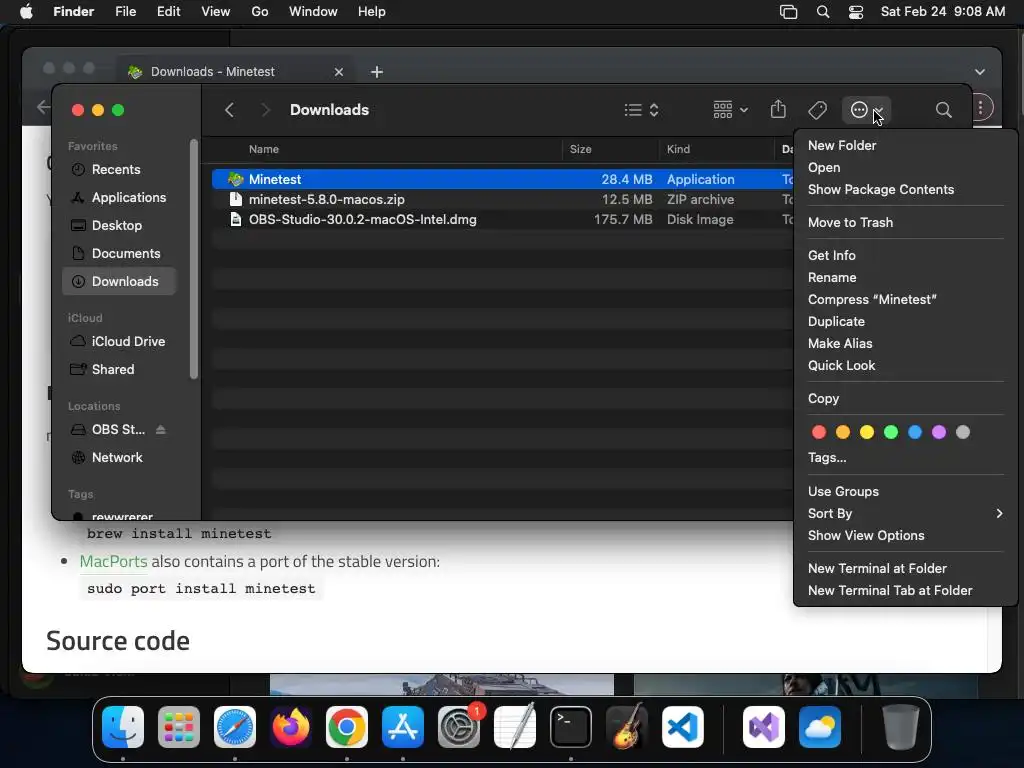Expand the browser tab list chevron
The width and height of the screenshot is (1024, 768).
click(980, 72)
